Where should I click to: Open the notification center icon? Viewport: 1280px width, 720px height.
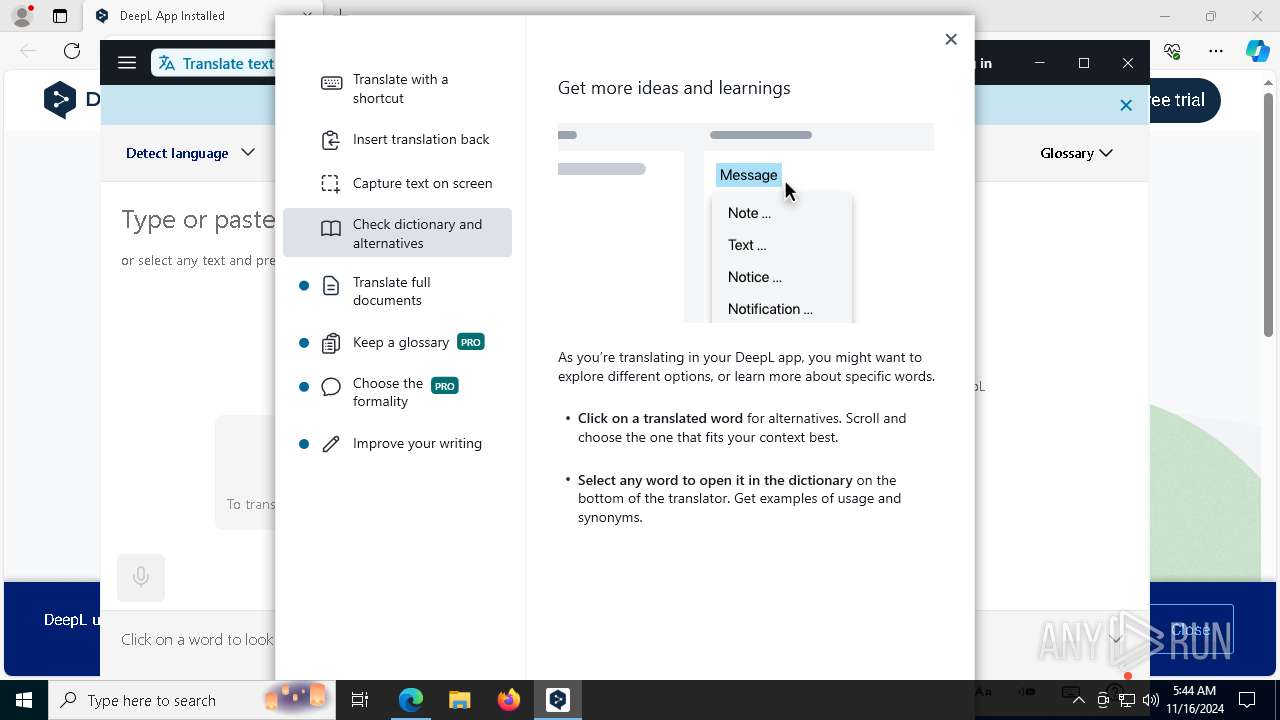tap(1247, 700)
